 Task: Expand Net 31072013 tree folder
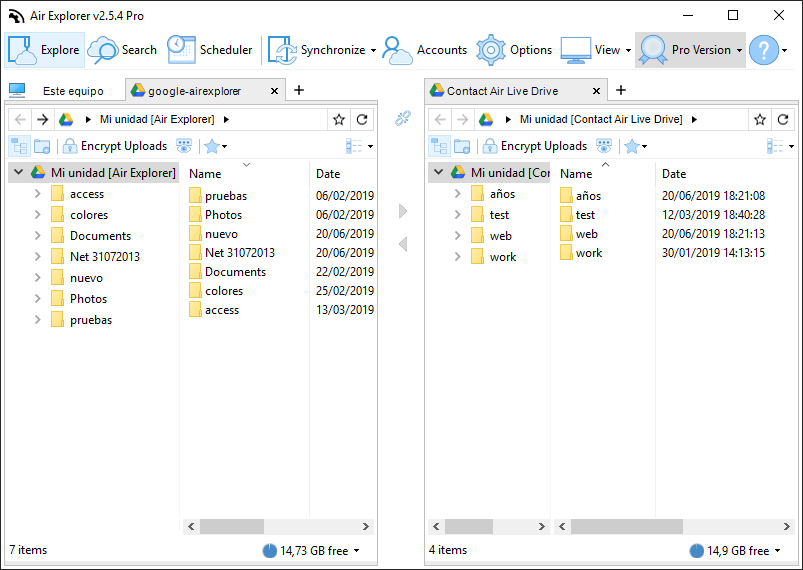[37, 257]
